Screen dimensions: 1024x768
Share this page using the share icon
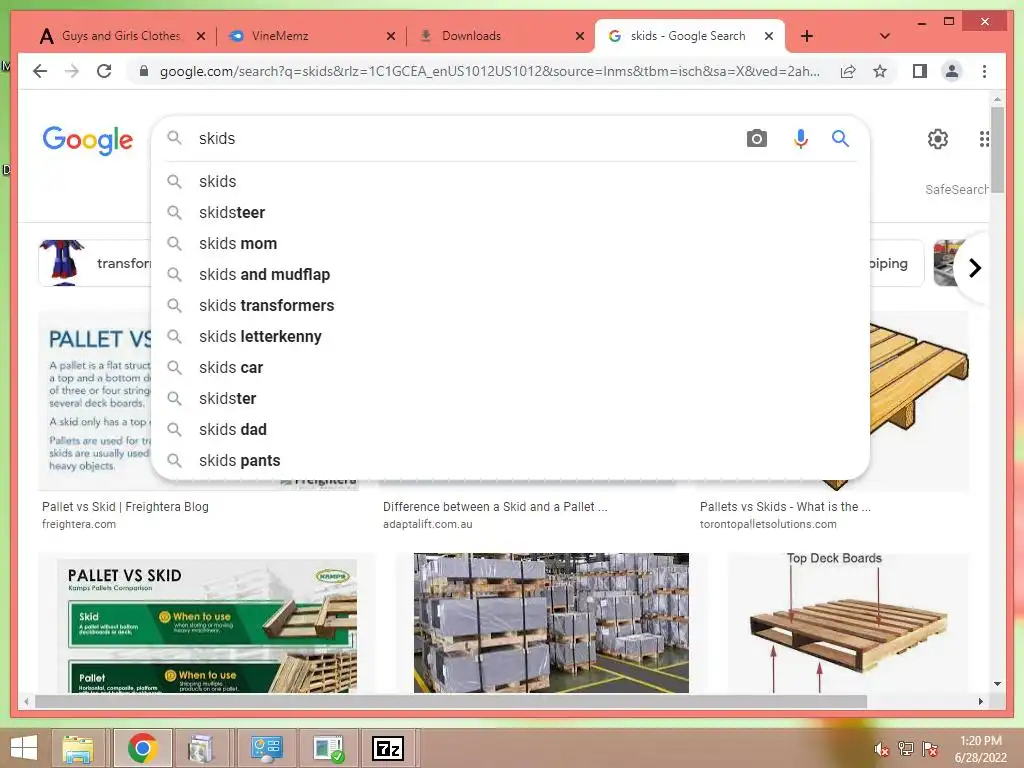(848, 71)
